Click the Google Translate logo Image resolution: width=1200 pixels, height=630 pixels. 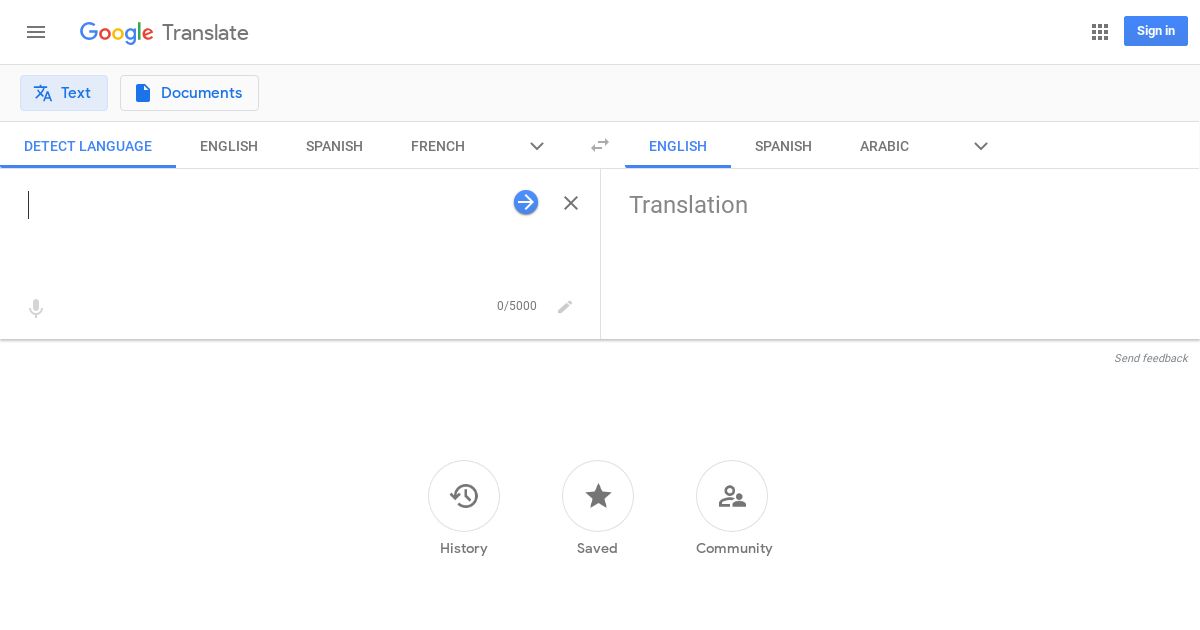164,32
